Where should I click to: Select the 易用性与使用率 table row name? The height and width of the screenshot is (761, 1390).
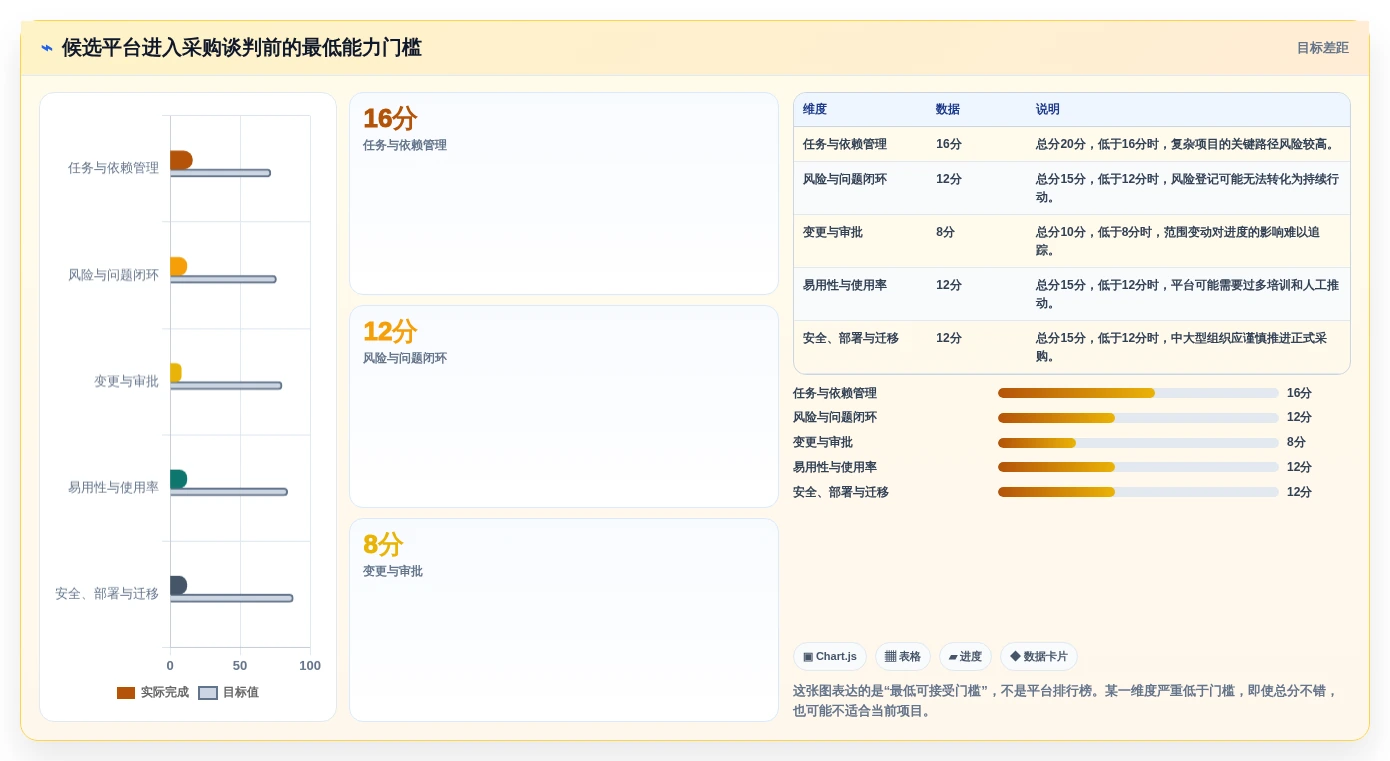[845, 286]
